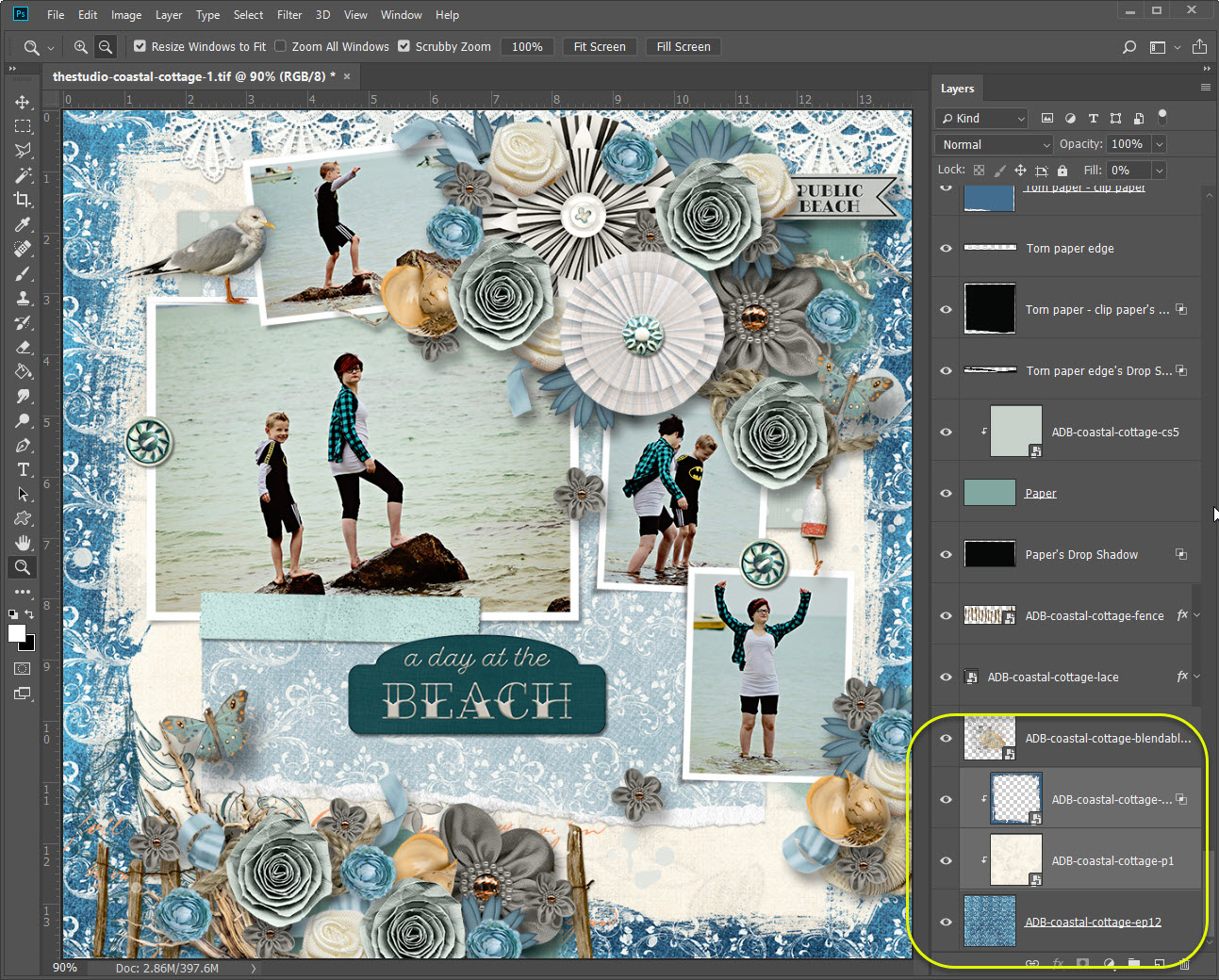
Task: Open the Opacity slider dropdown arrow
Action: pos(1160,144)
